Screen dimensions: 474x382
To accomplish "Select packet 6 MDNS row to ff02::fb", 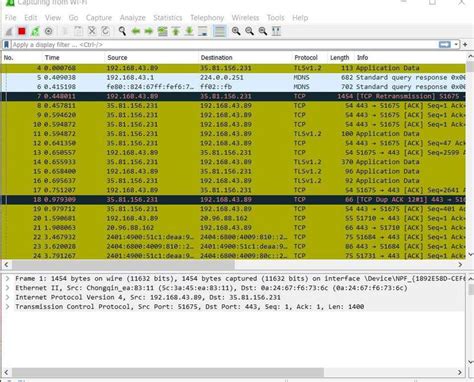I will click(x=233, y=87).
